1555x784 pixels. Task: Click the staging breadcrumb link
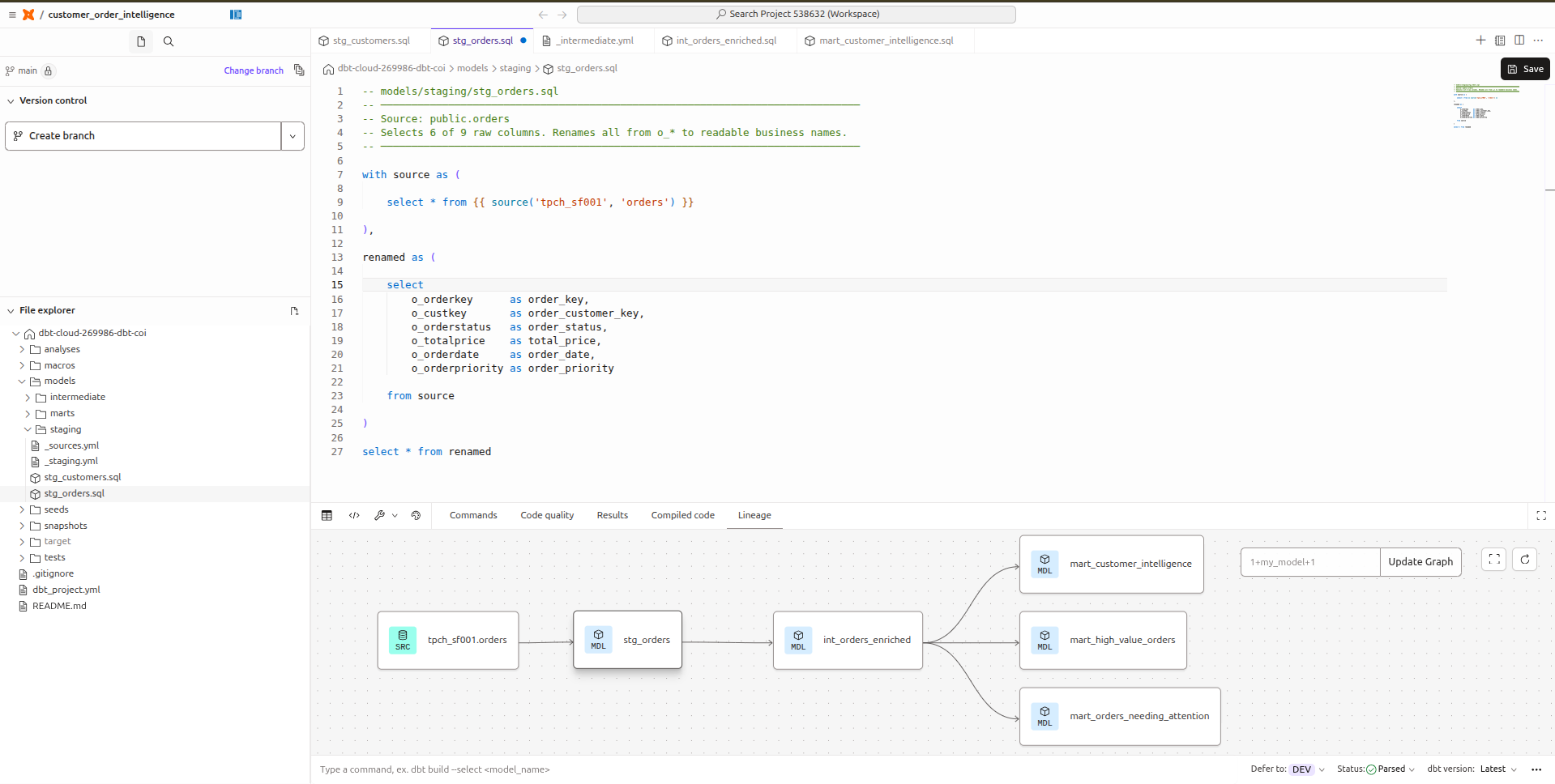[515, 69]
